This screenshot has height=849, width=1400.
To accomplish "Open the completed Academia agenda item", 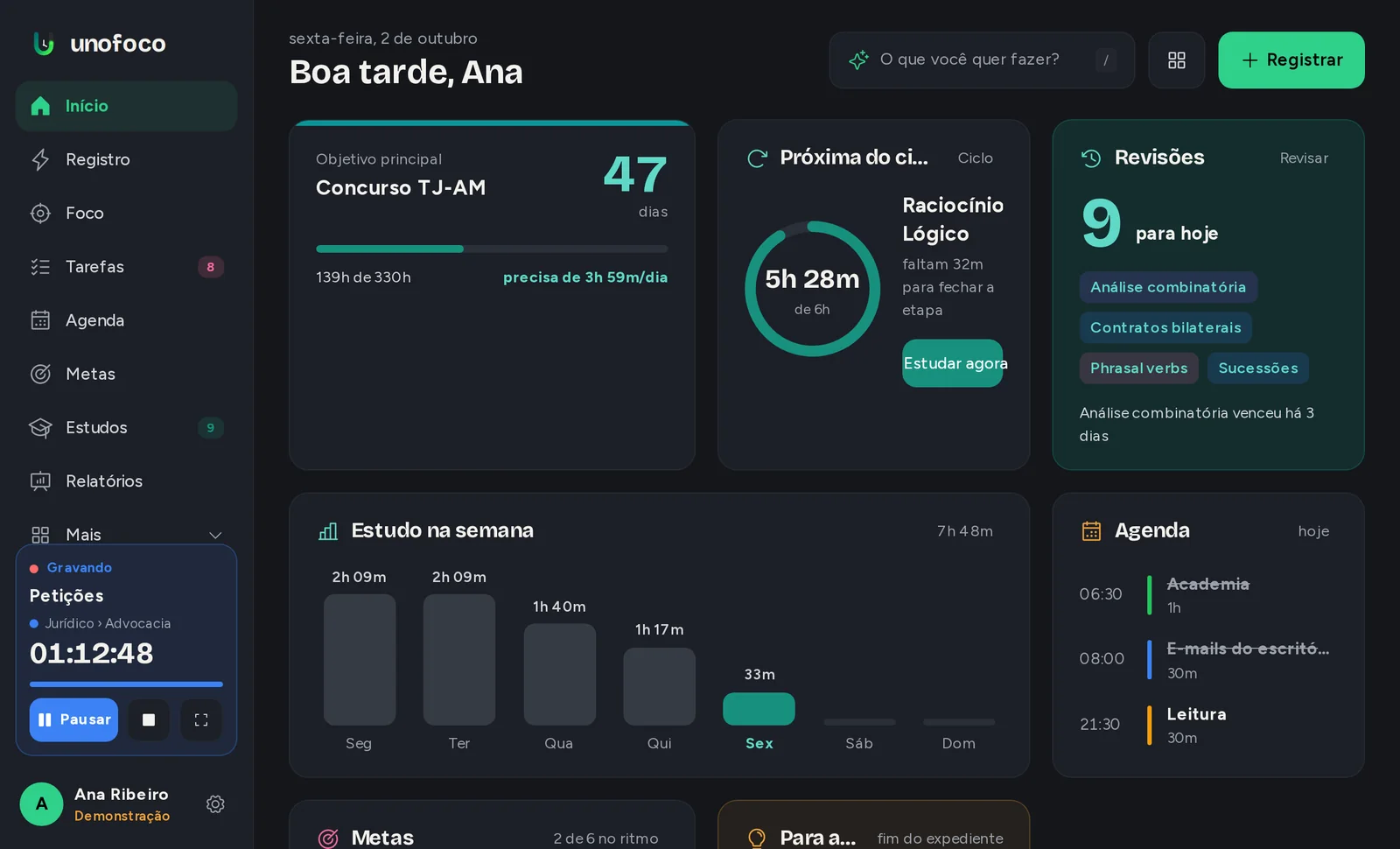I will [1207, 594].
